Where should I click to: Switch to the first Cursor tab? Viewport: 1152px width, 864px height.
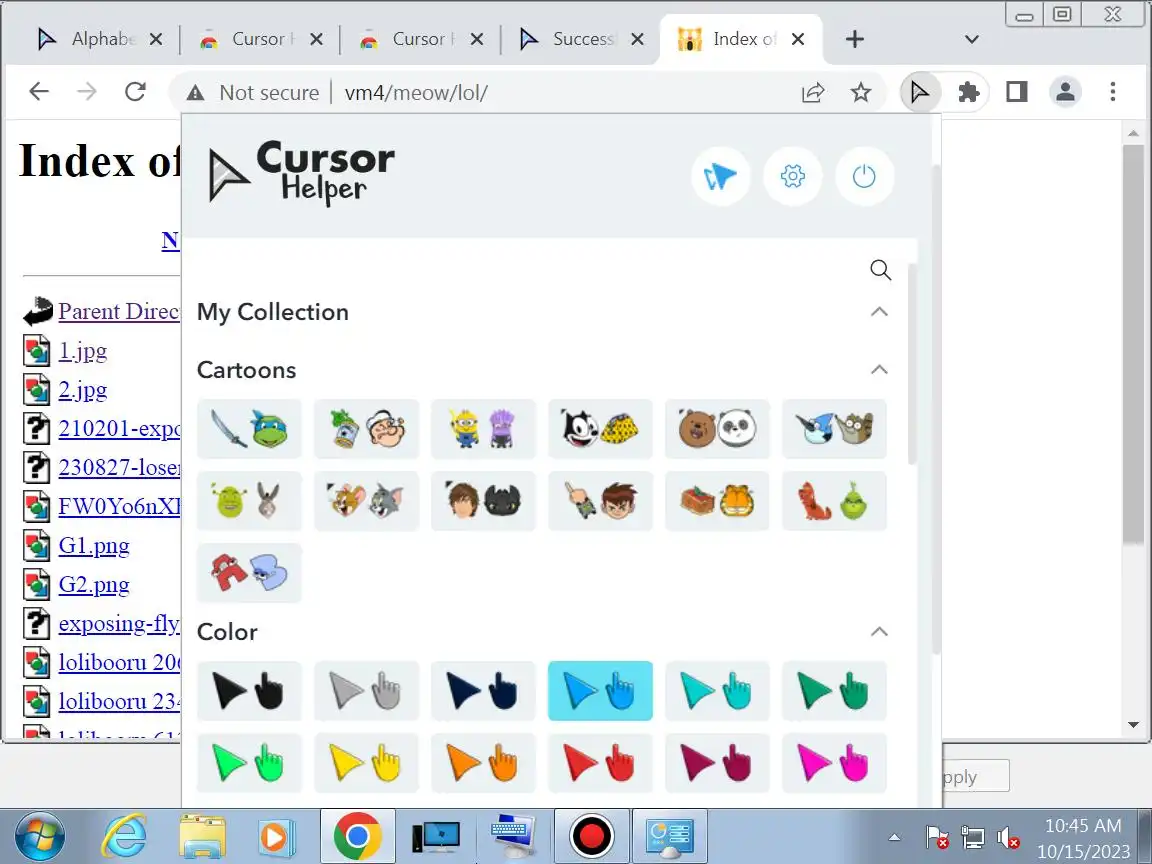[x=259, y=39]
